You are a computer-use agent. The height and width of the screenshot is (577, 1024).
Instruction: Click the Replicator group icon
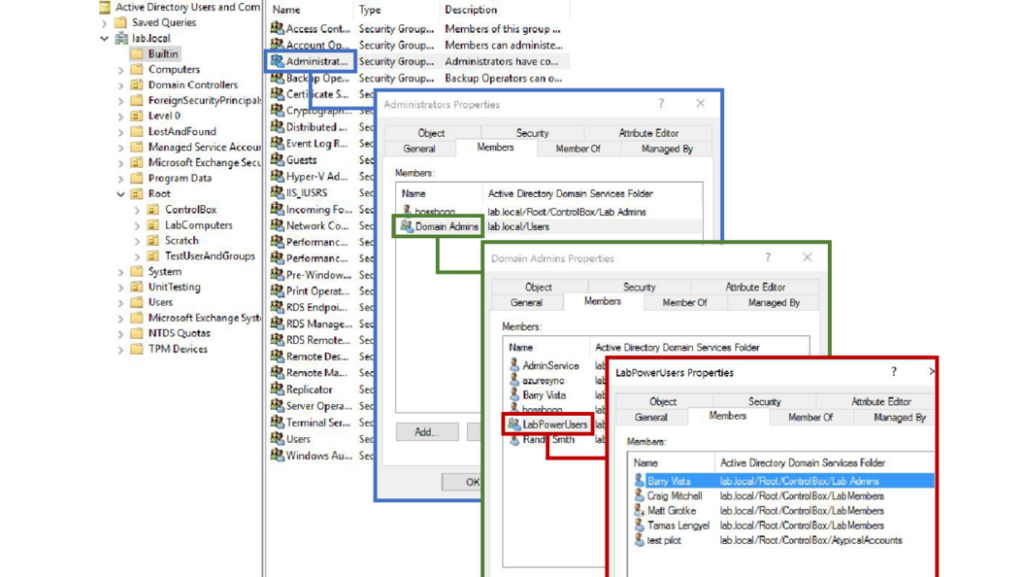pos(277,389)
